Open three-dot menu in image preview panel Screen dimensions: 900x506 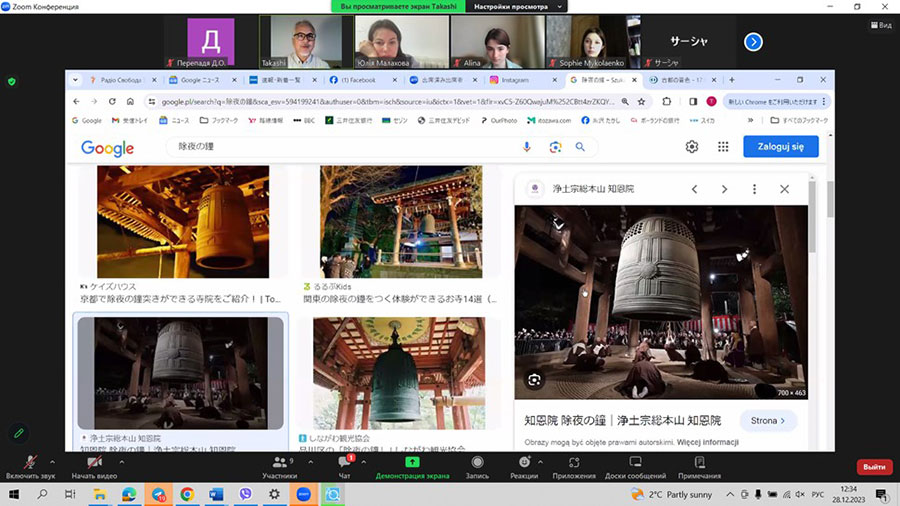pyautogui.click(x=754, y=189)
